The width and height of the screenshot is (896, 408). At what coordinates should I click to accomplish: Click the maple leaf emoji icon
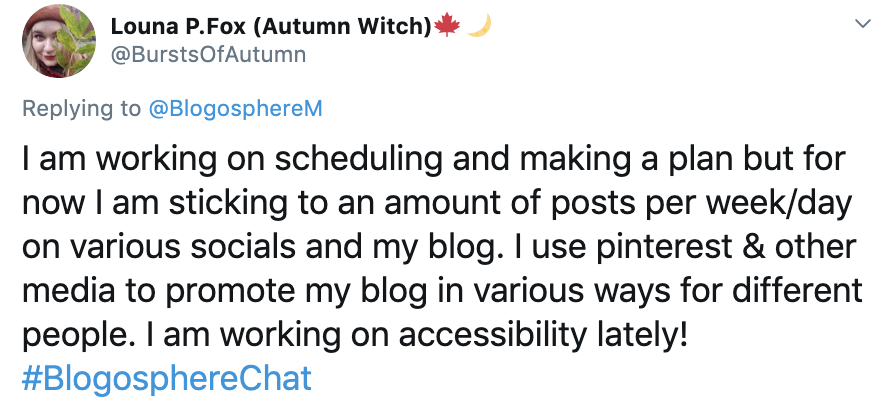[448, 25]
